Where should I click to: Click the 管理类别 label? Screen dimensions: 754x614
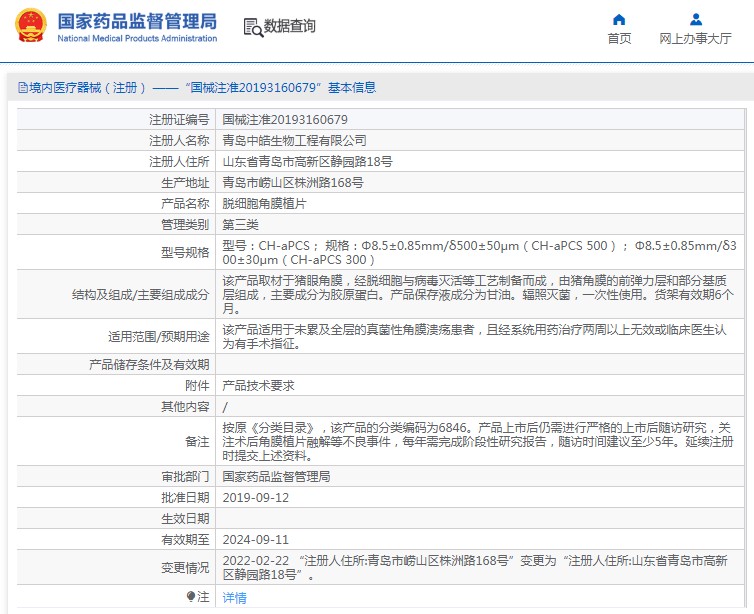coord(185,225)
